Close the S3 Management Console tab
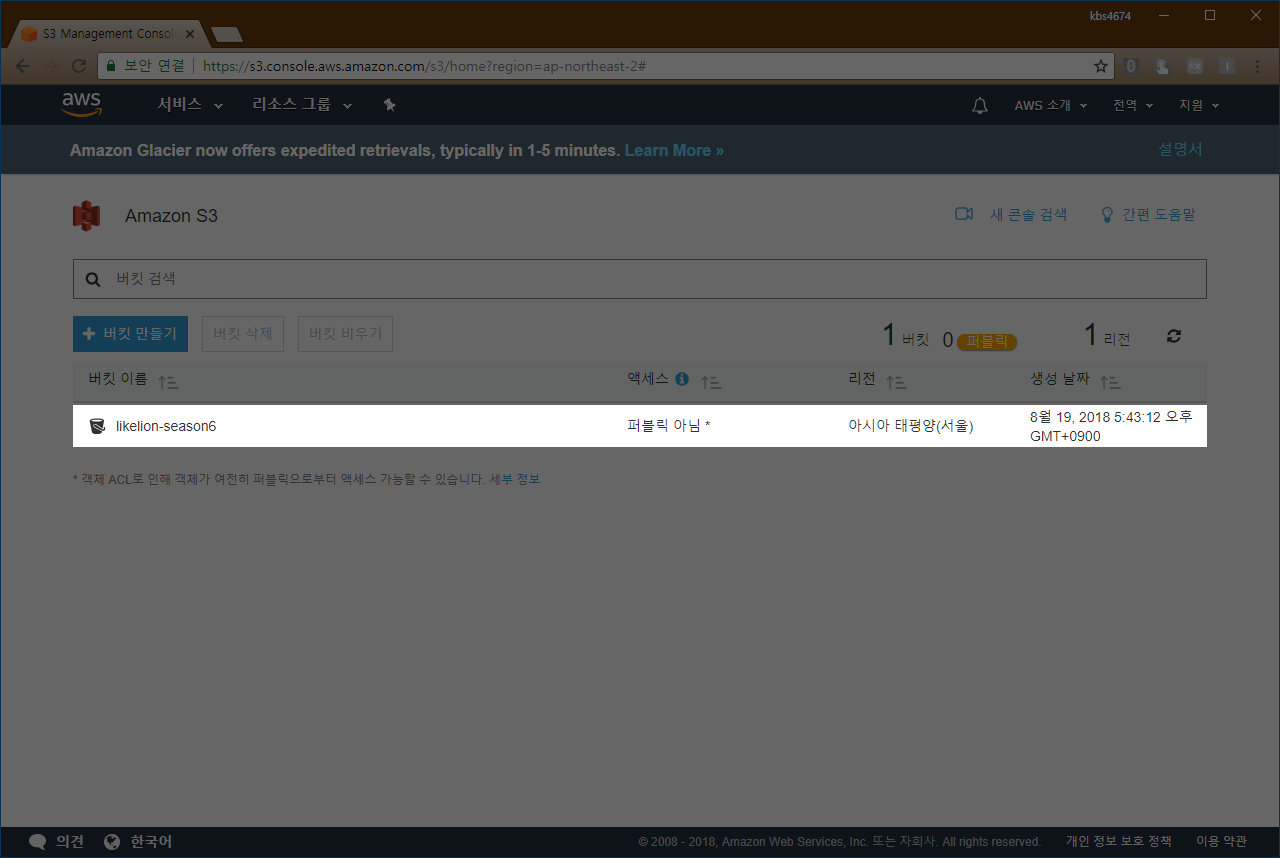1280x858 pixels. pyautogui.click(x=190, y=34)
